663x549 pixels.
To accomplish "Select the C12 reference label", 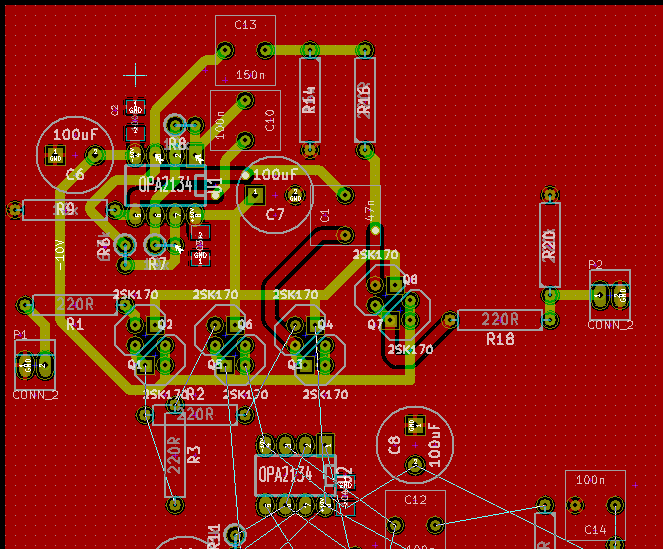I will 415,500.
